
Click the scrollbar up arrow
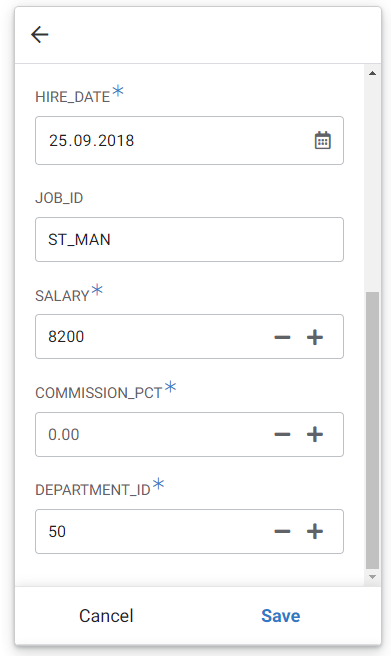(372, 73)
